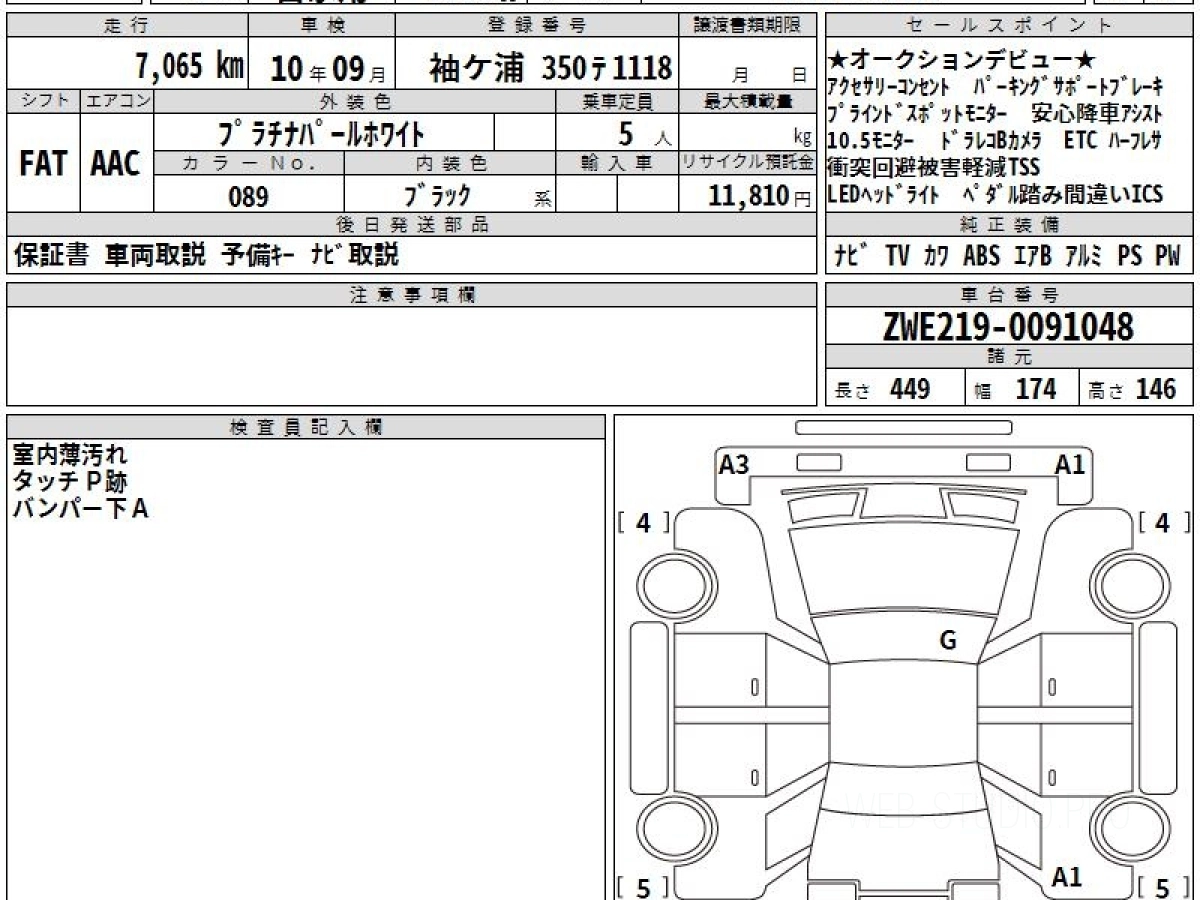The width and height of the screenshot is (1200, 900).
Task: Select the A1 marker near the front bumper
Action: pyautogui.click(x=1070, y=464)
